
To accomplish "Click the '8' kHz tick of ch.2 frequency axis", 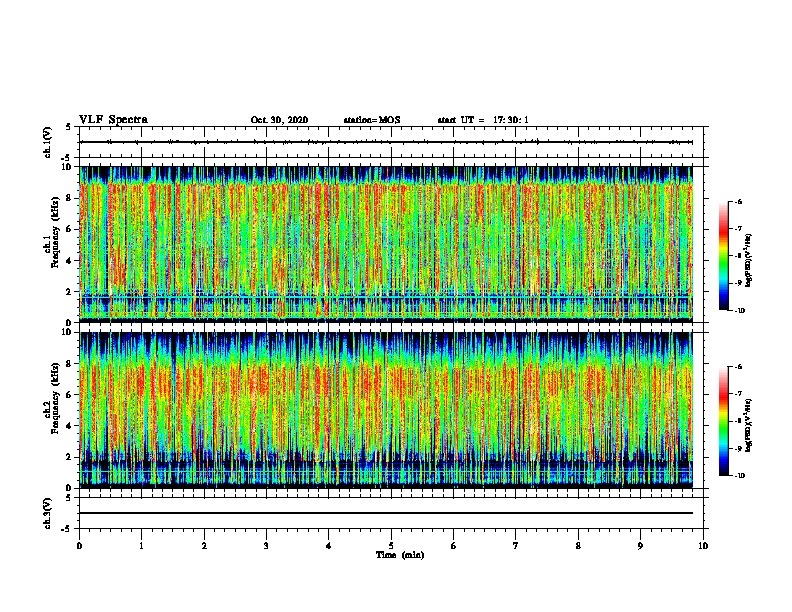I will tap(69, 364).
